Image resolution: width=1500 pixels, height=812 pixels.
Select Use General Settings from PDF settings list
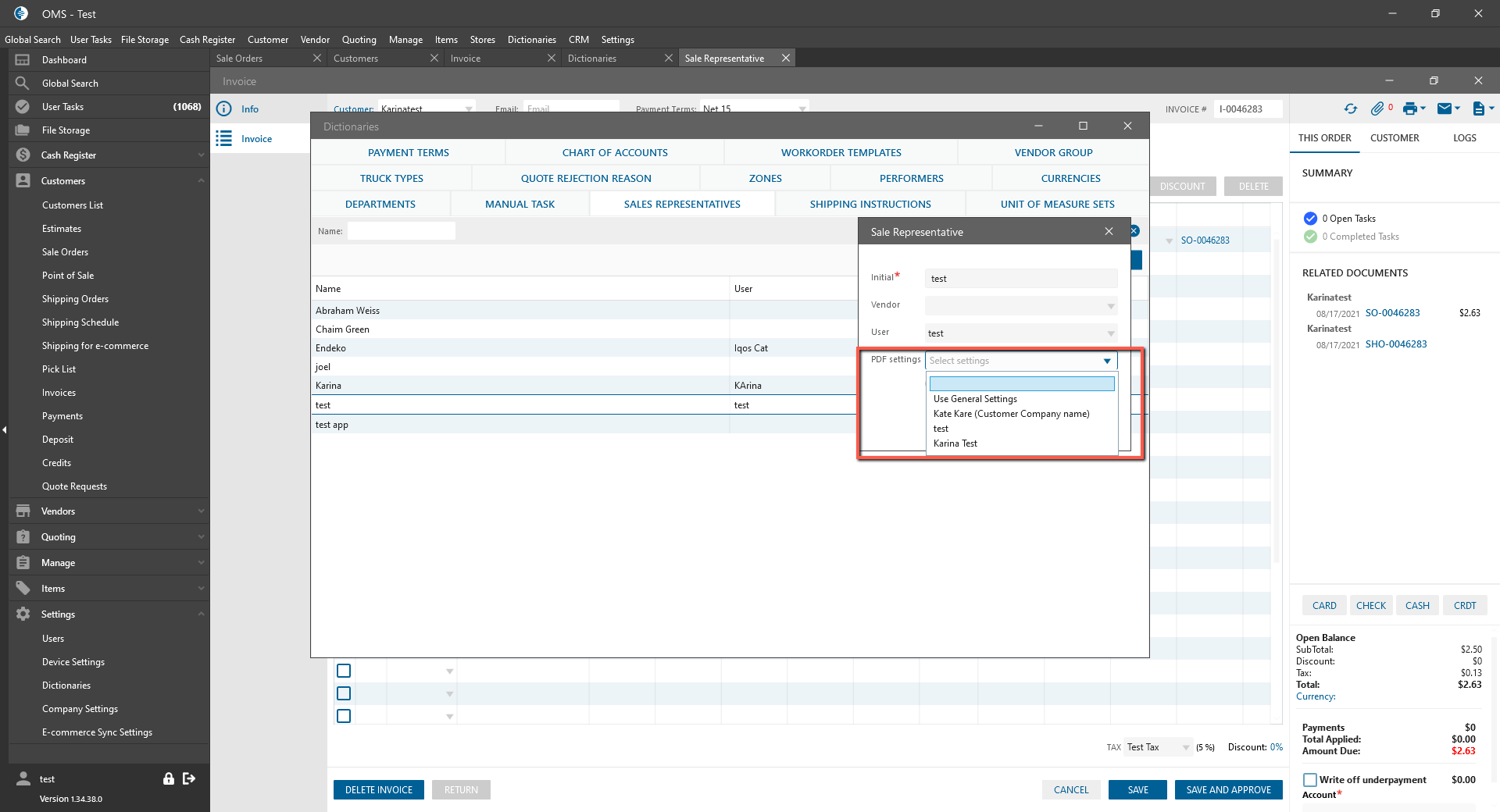pyautogui.click(x=975, y=399)
